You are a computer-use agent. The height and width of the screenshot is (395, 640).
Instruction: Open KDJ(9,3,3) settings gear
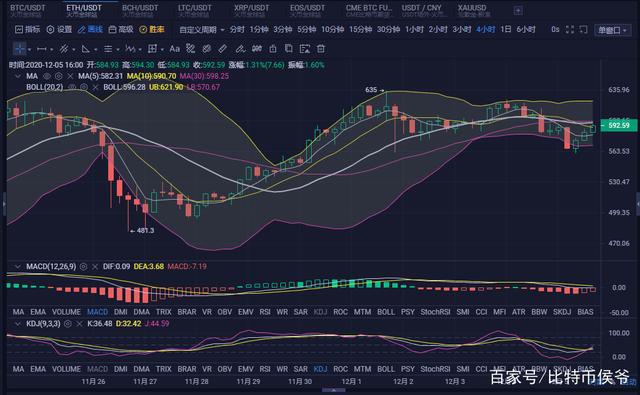[68, 324]
